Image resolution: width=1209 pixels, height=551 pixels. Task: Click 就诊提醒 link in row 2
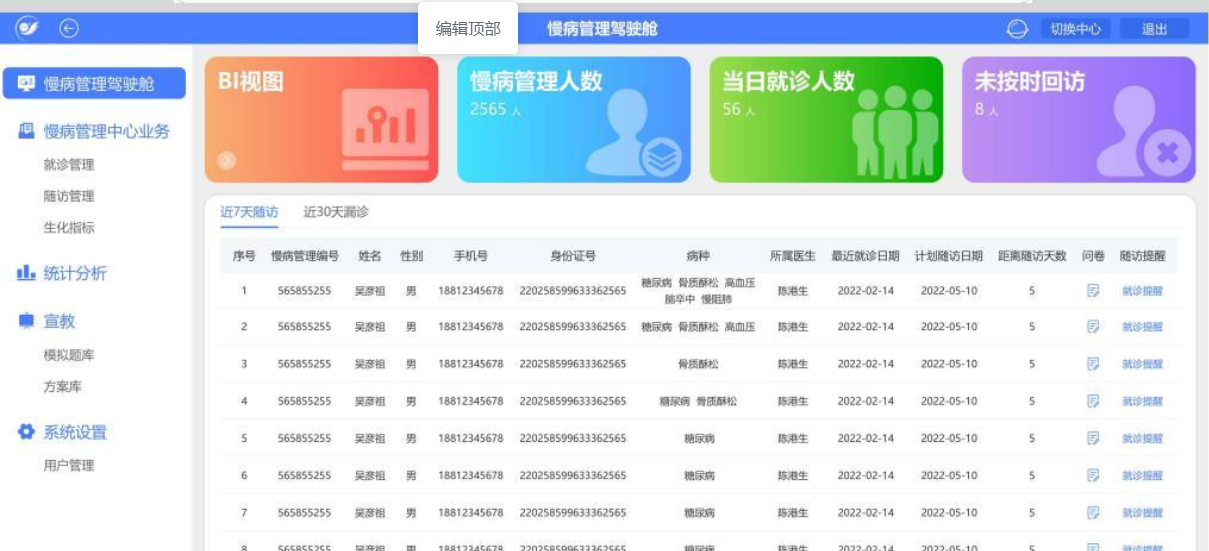(x=1142, y=327)
